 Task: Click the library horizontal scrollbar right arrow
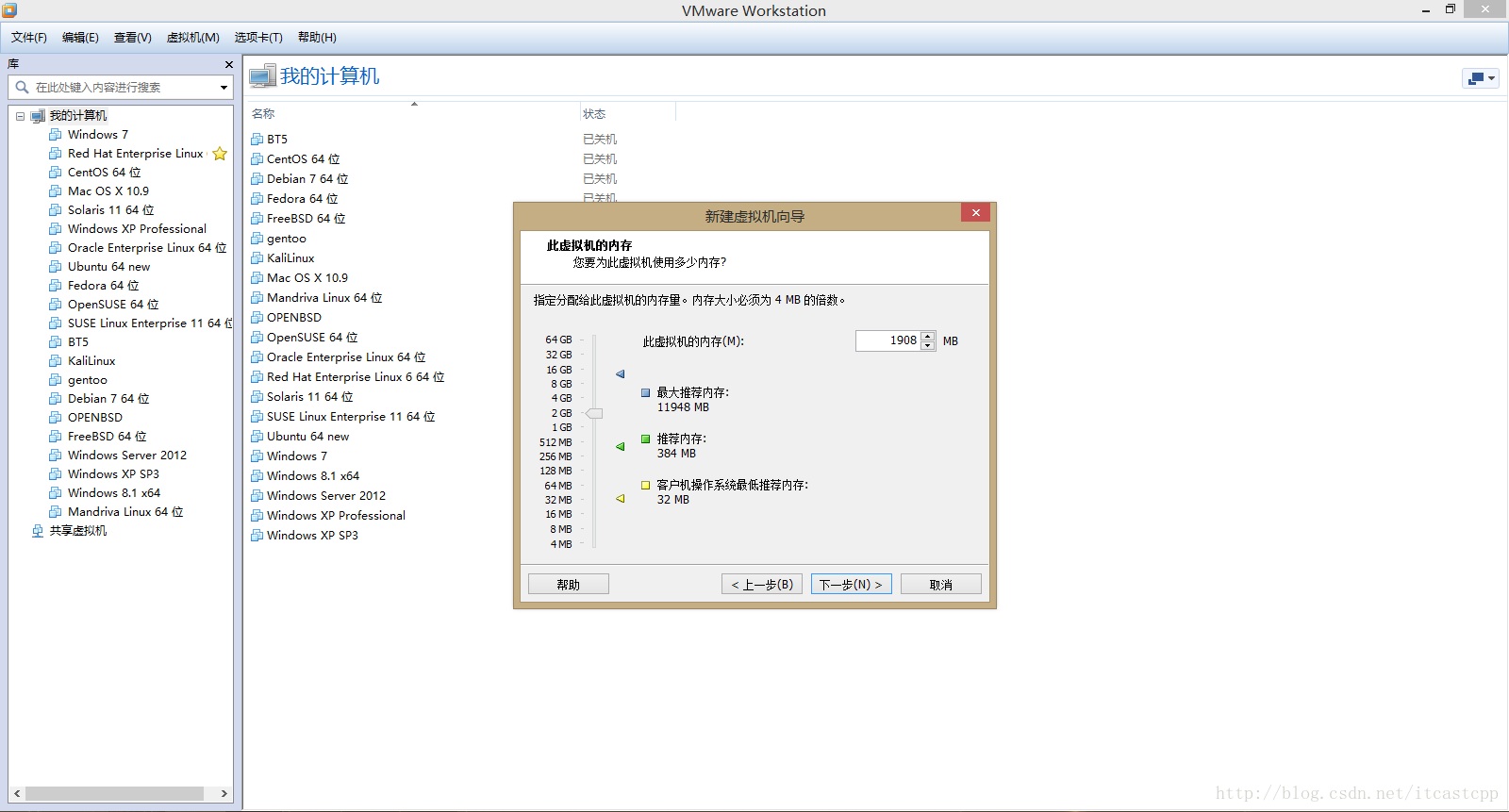click(x=224, y=793)
